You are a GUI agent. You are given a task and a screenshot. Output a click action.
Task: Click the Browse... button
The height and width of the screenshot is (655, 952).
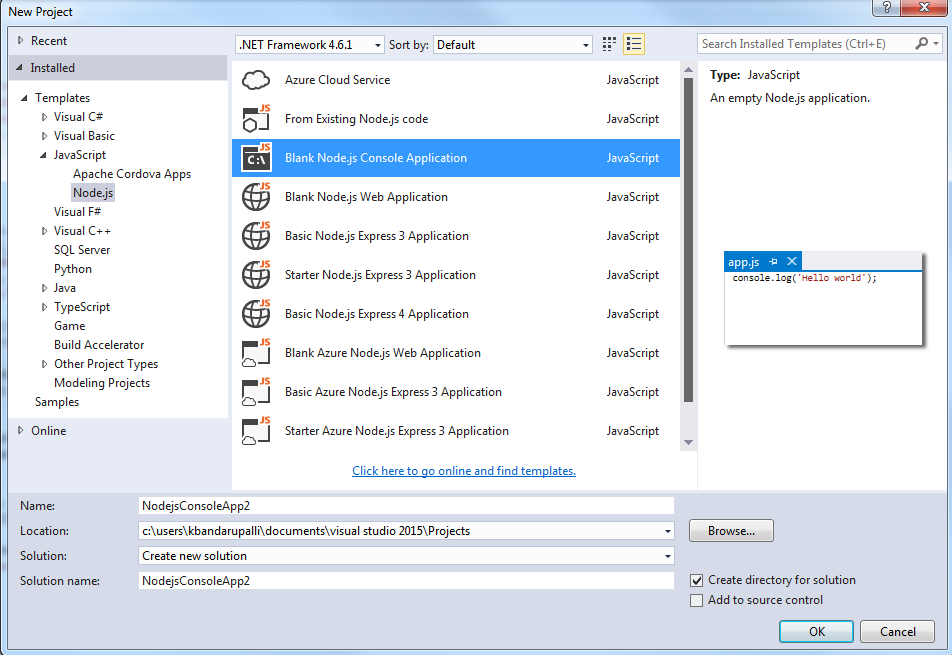(x=731, y=531)
